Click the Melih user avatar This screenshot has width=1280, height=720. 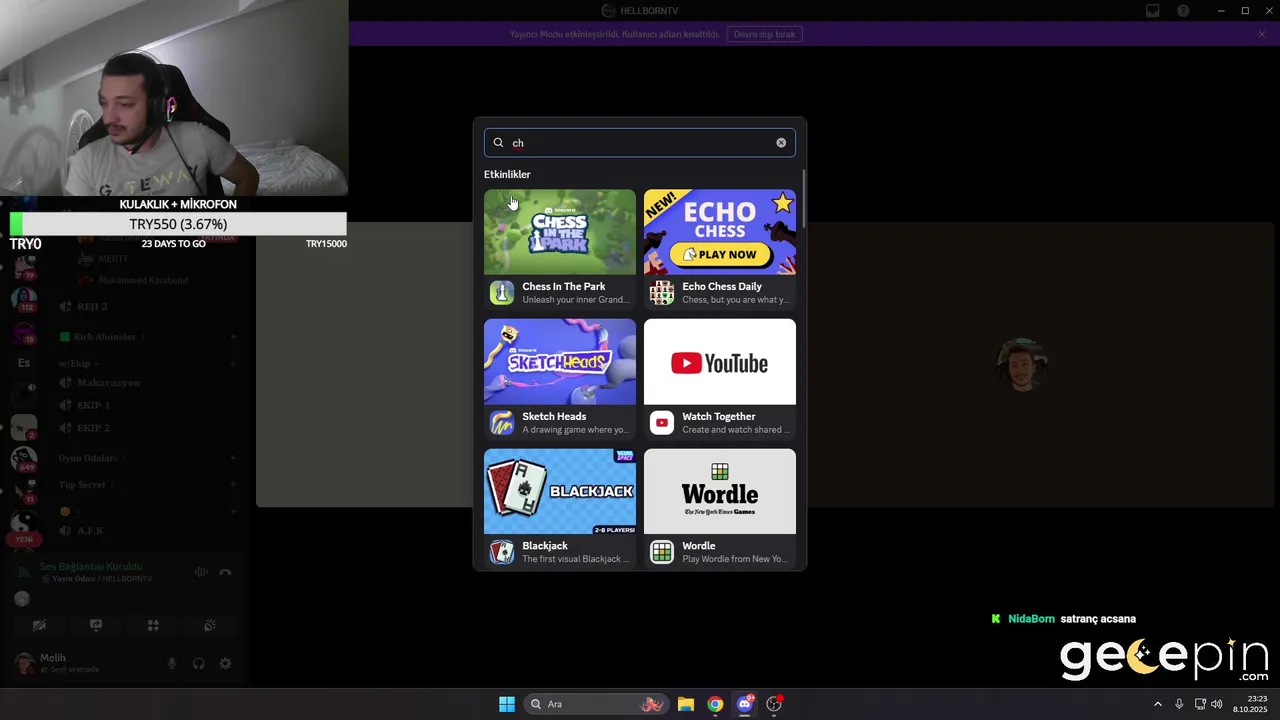coord(23,663)
